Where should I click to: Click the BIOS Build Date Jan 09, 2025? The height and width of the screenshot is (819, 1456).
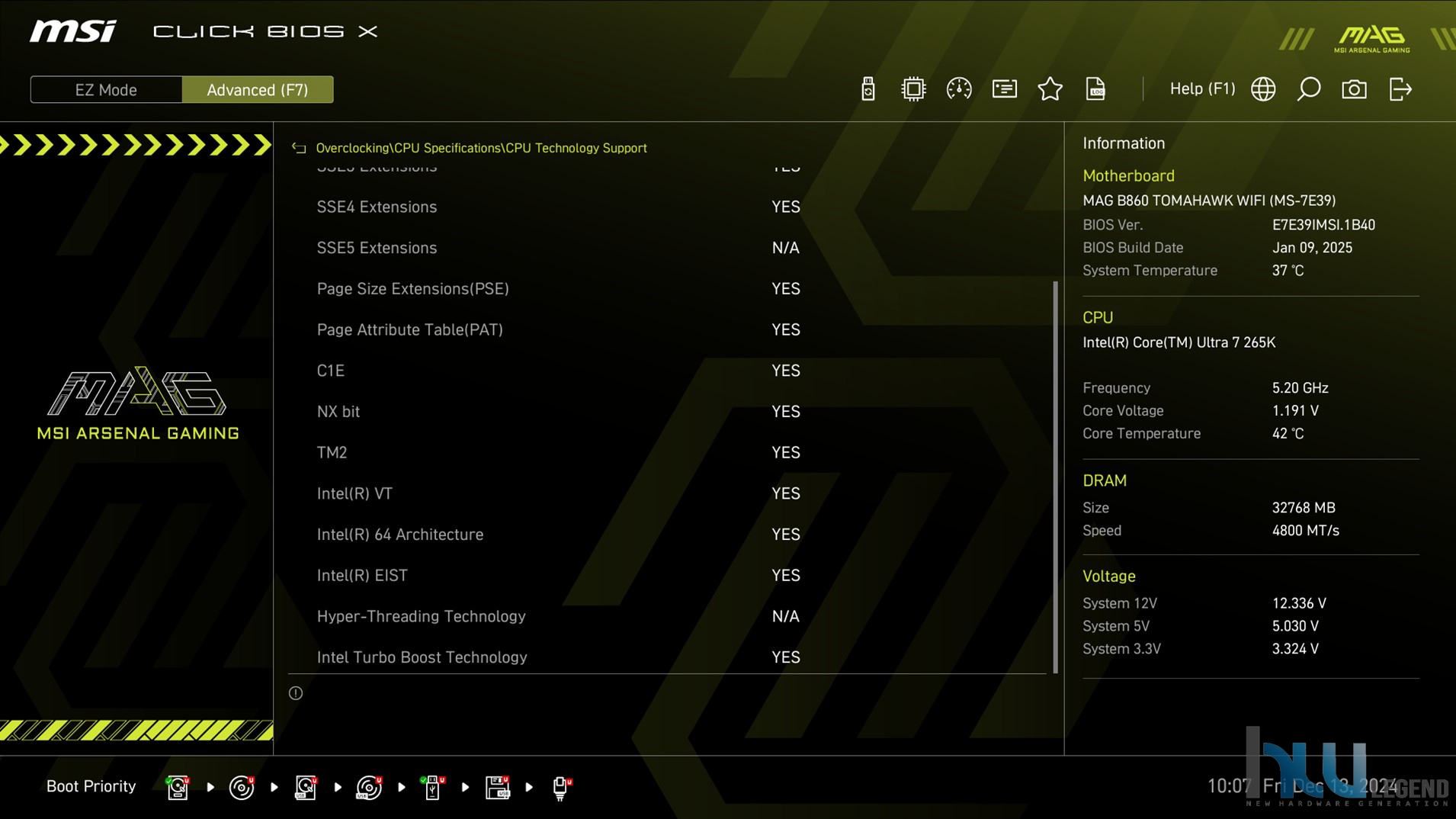1312,248
